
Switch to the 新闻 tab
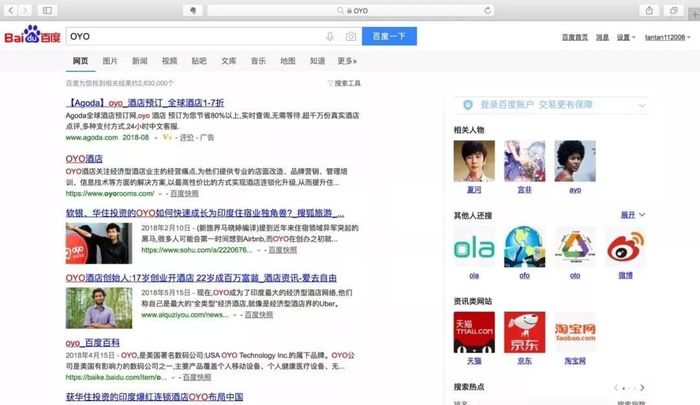140,61
